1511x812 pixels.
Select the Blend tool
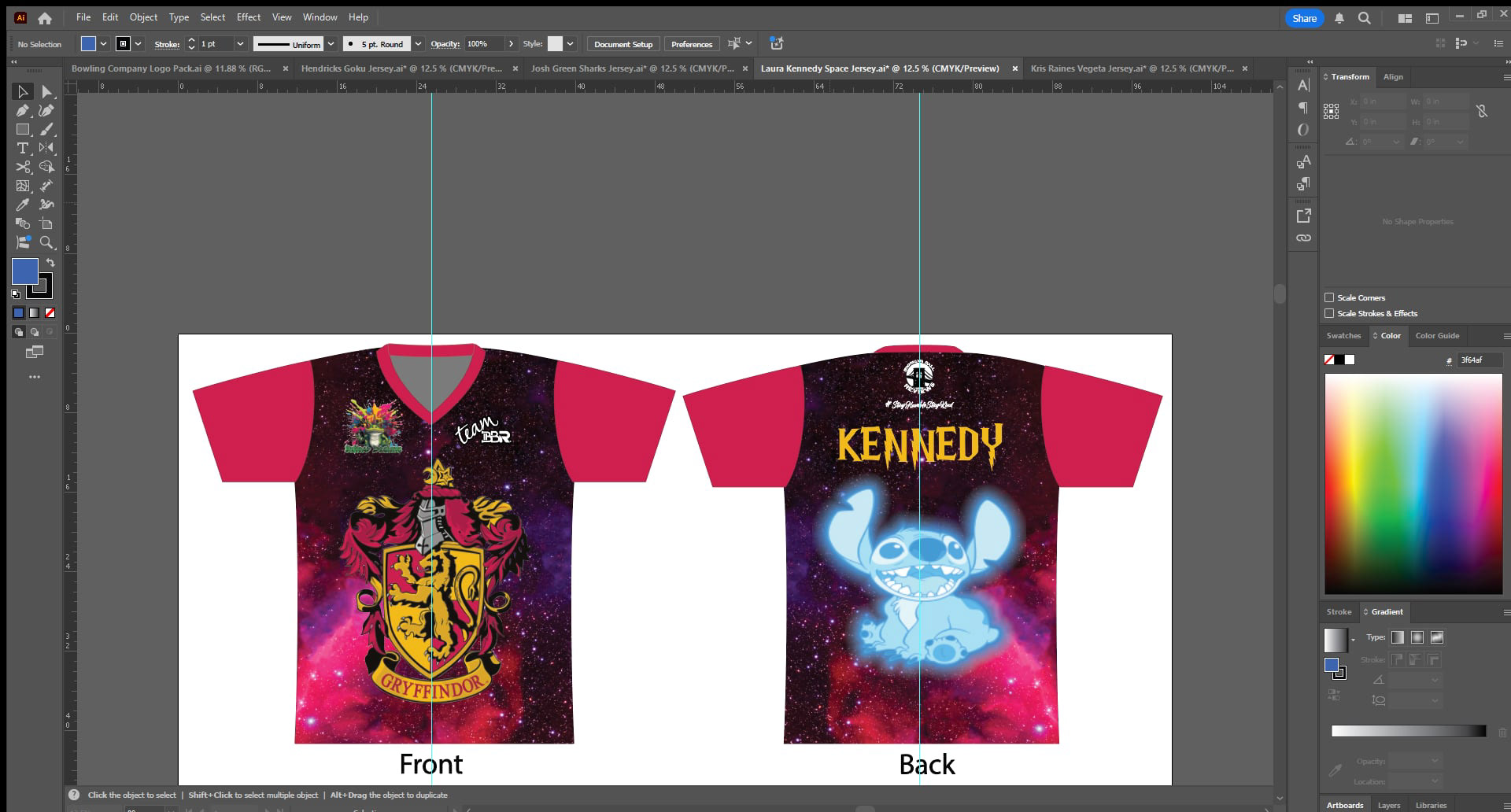click(x=23, y=223)
